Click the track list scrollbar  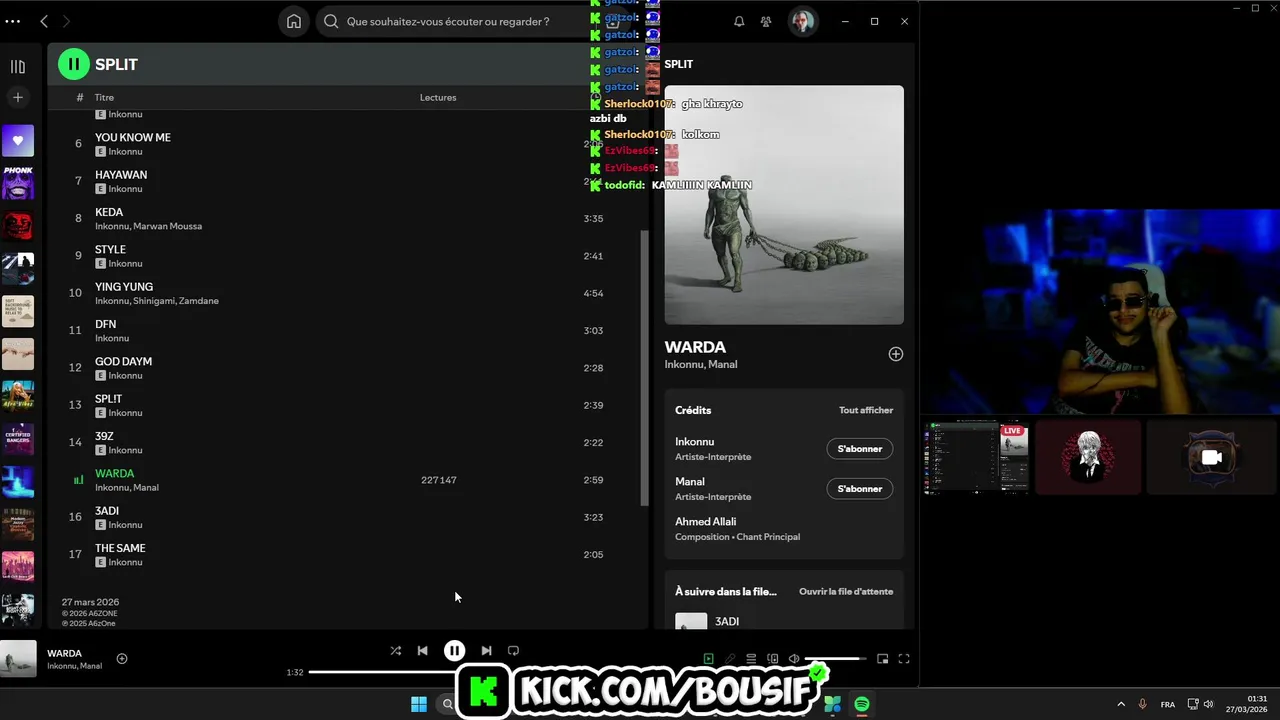644,368
